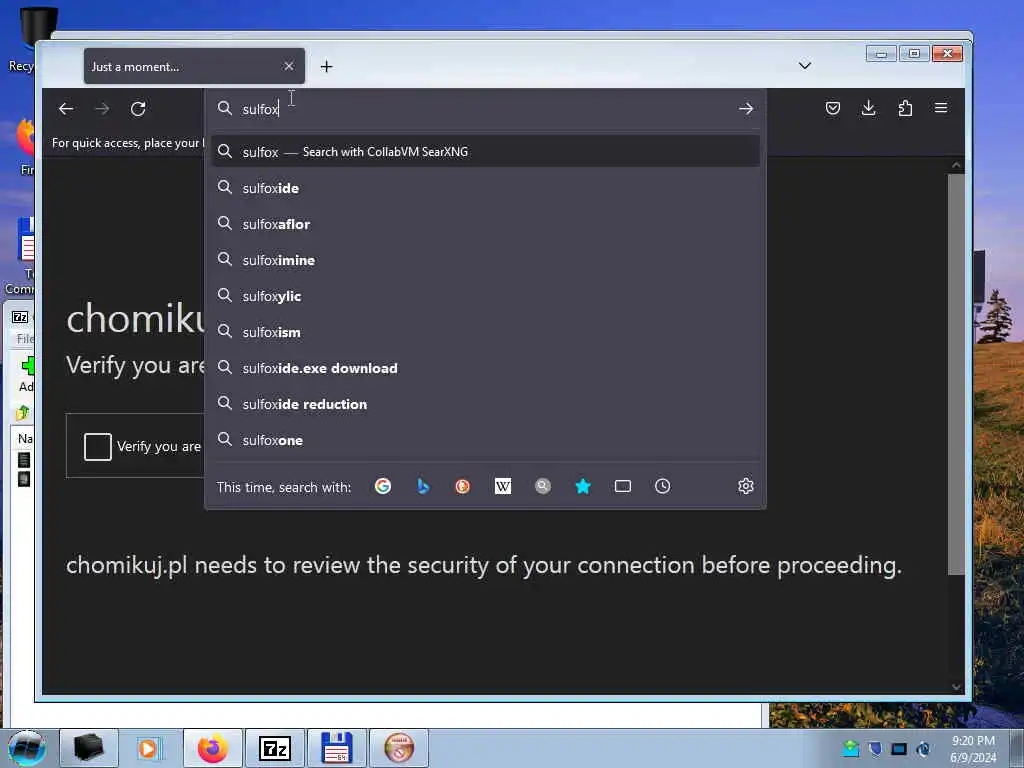This screenshot has width=1024, height=768.
Task: Open the Downloads panel icon
Action: coord(869,108)
